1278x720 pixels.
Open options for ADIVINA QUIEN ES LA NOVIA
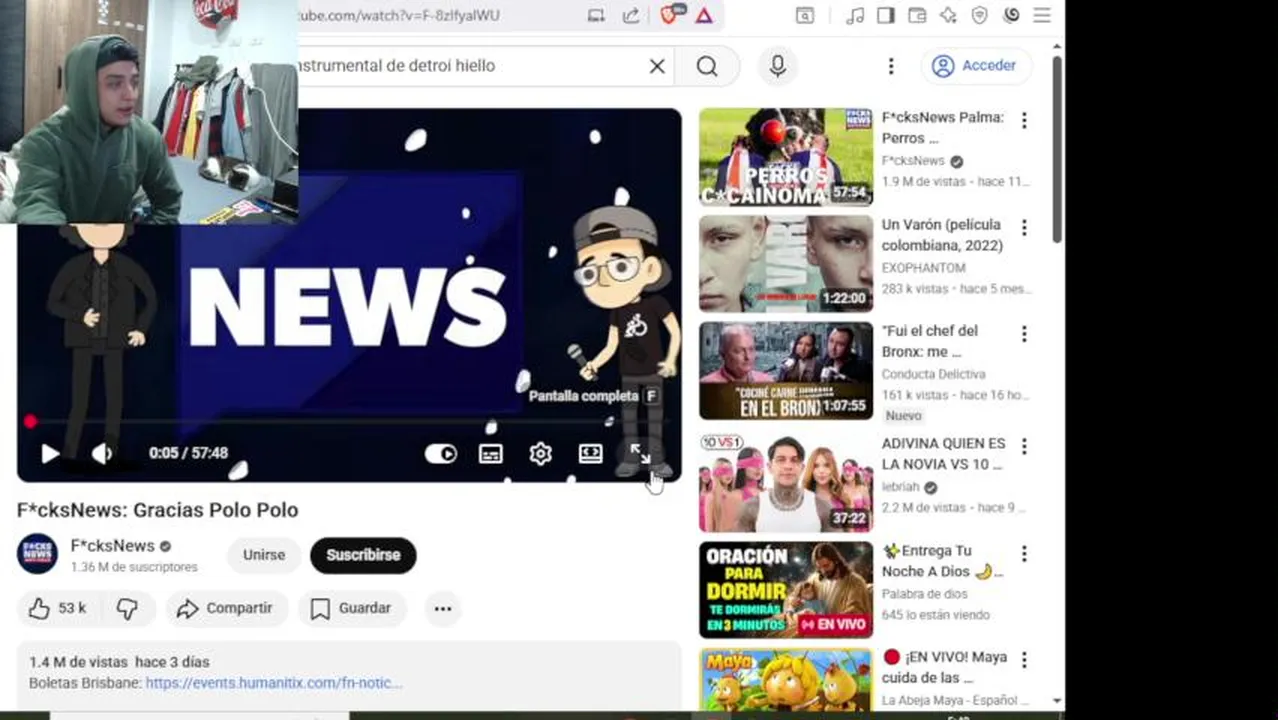tap(1024, 446)
